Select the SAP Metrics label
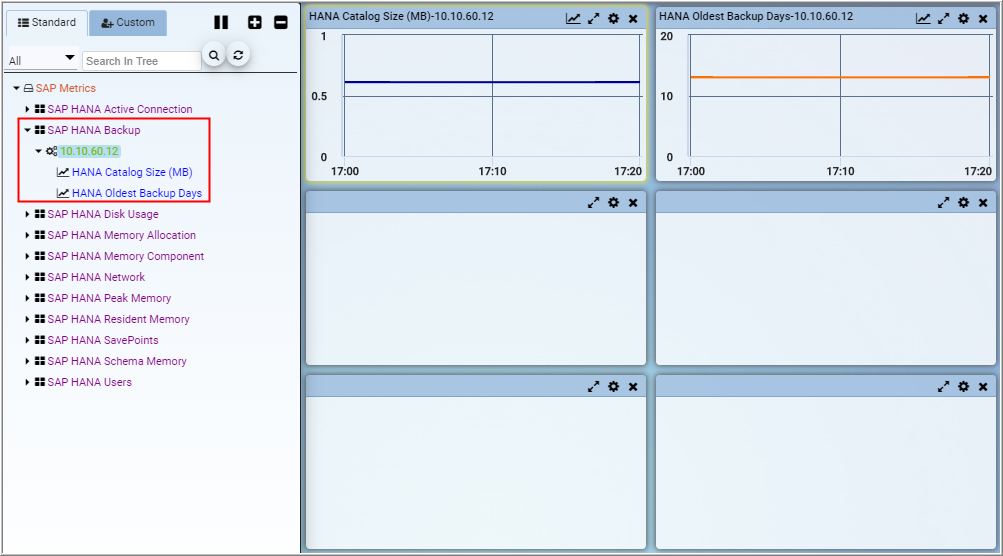This screenshot has width=1003, height=556. click(x=65, y=88)
